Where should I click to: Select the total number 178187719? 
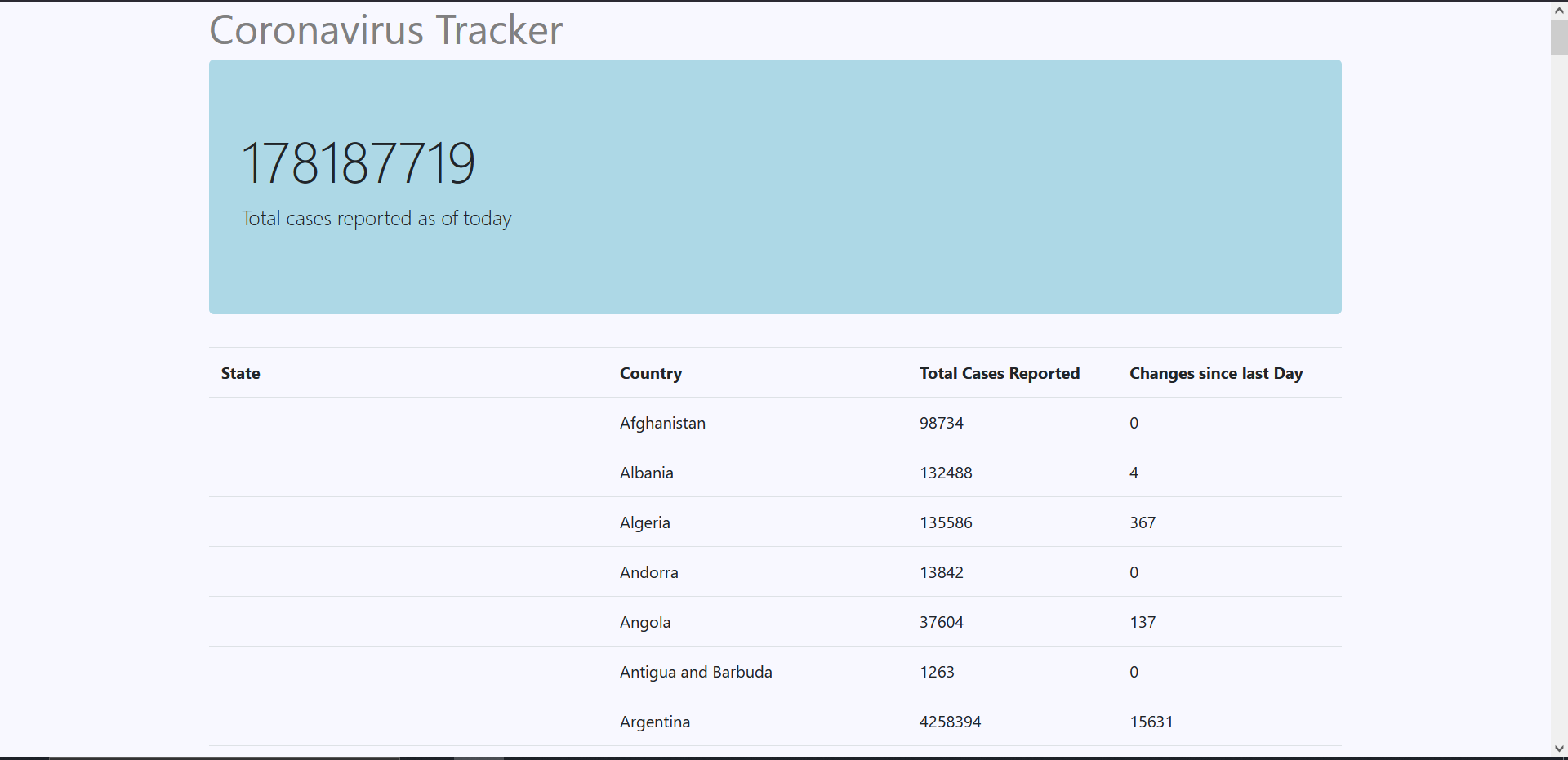(358, 163)
